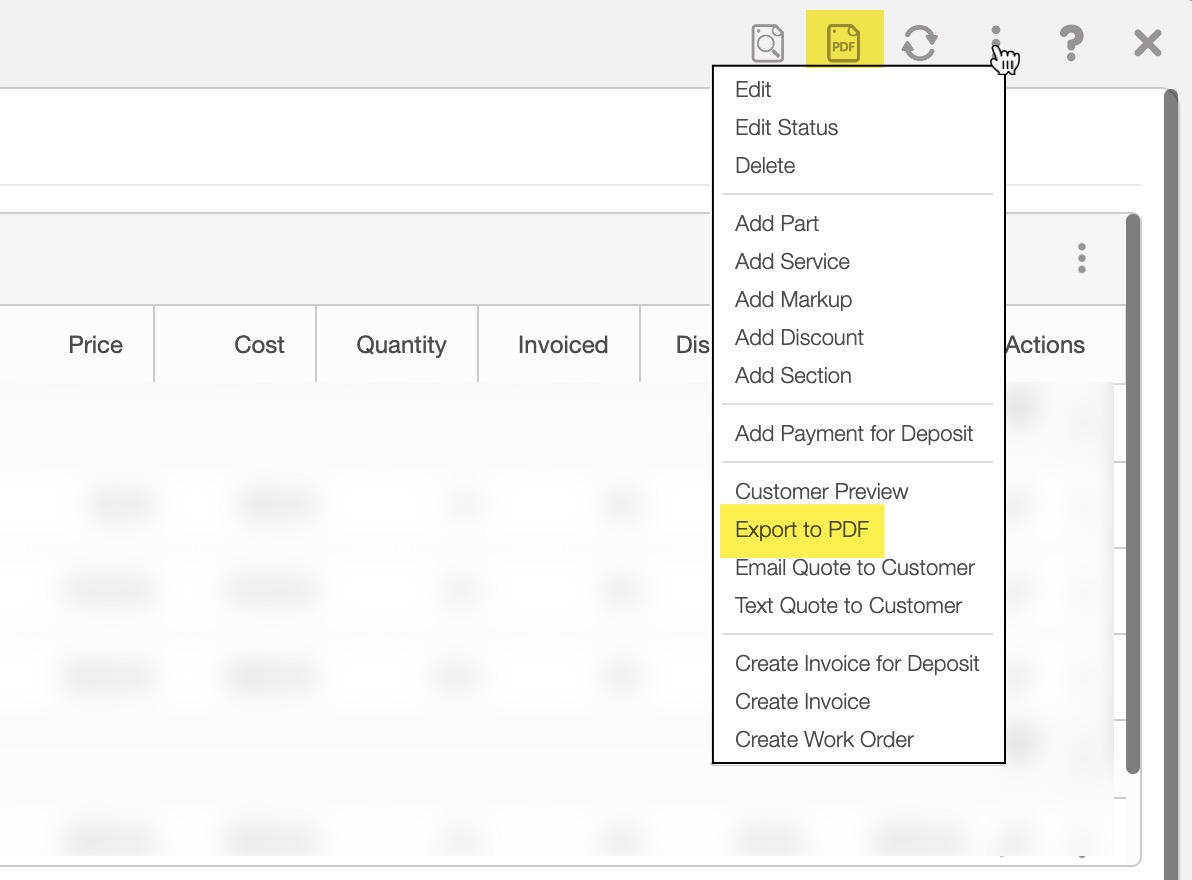1192x880 pixels.
Task: Open the table section three-dot menu
Action: 1081,258
